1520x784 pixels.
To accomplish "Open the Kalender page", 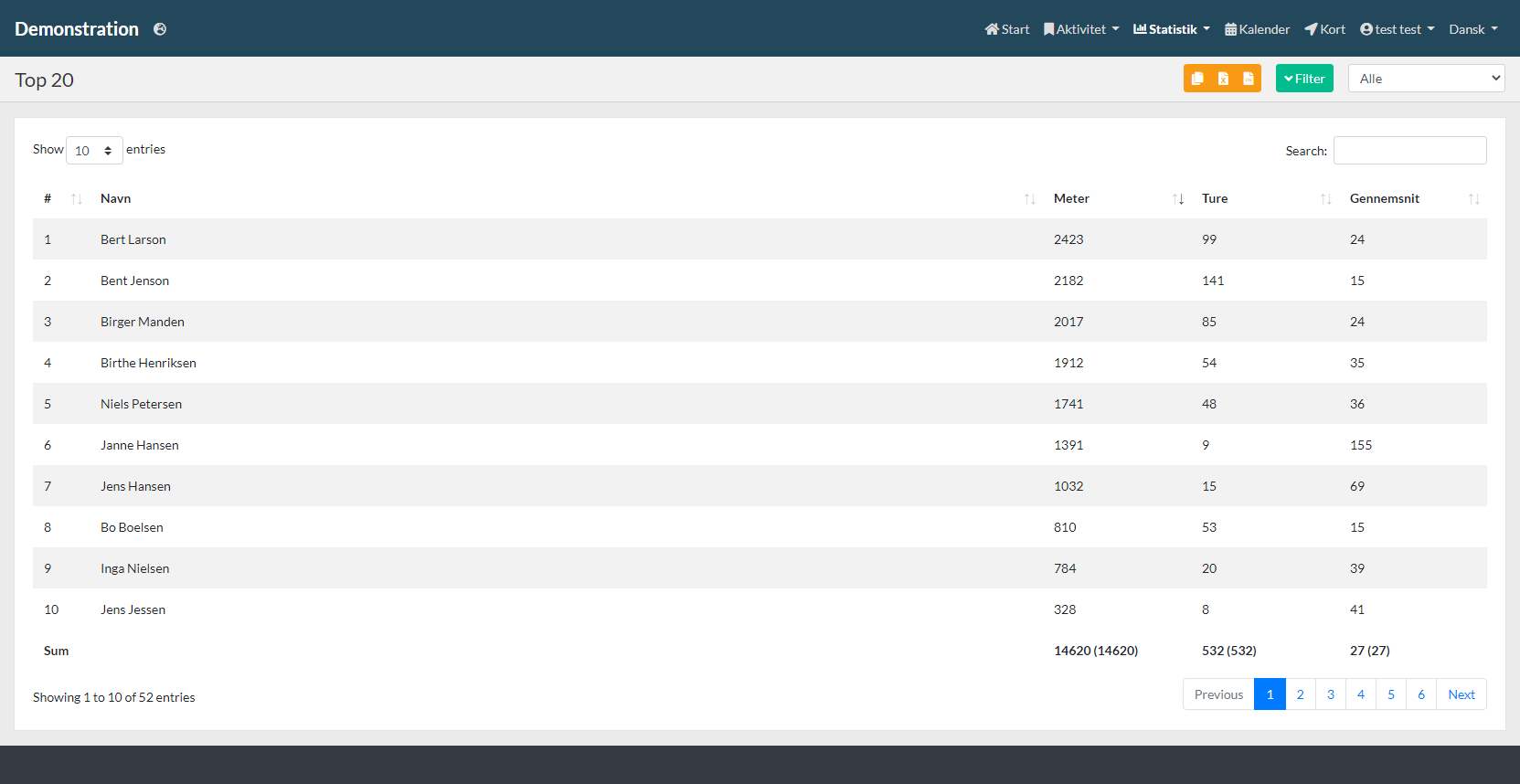I will [1258, 29].
